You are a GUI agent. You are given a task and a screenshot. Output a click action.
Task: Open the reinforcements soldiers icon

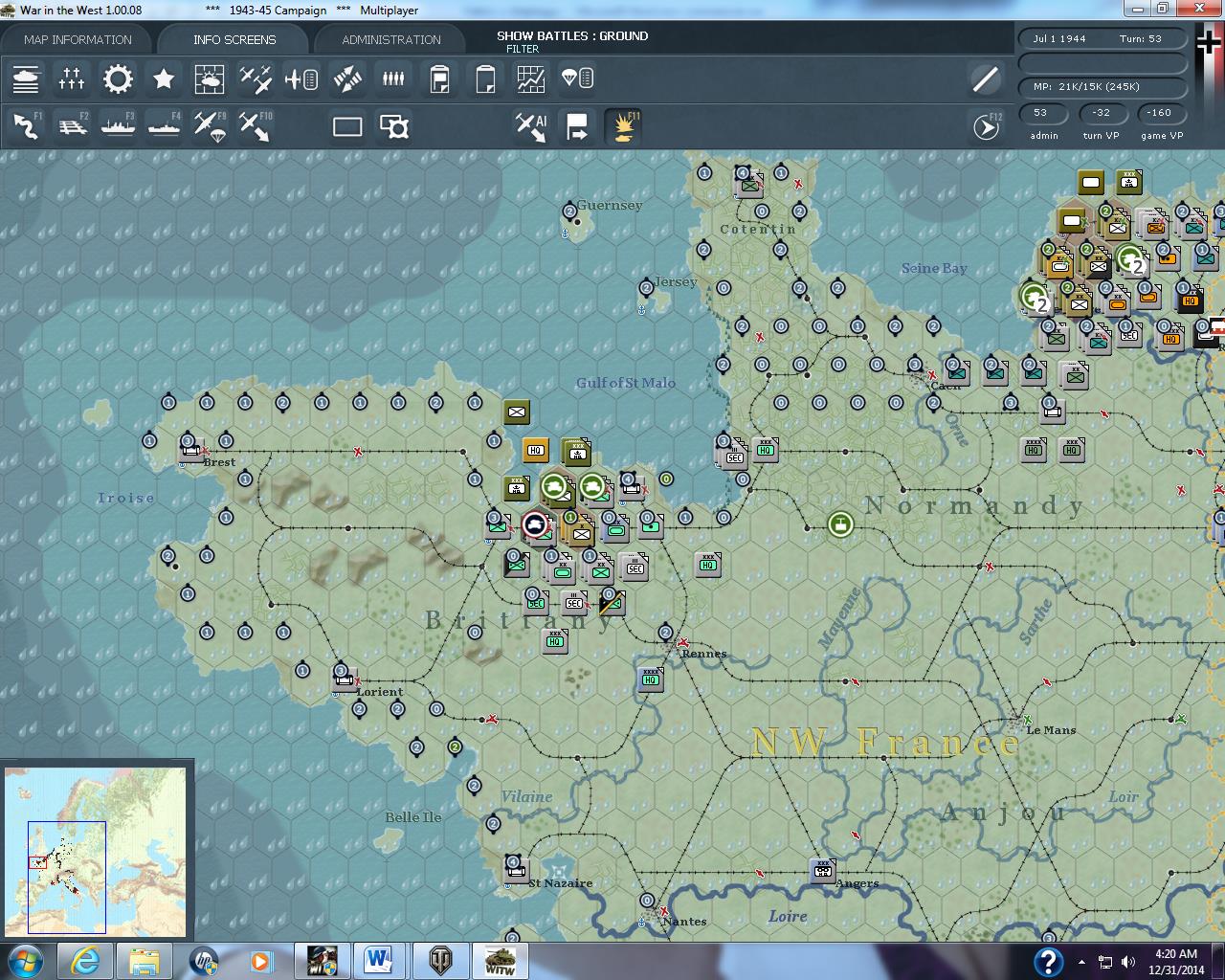tap(393, 78)
